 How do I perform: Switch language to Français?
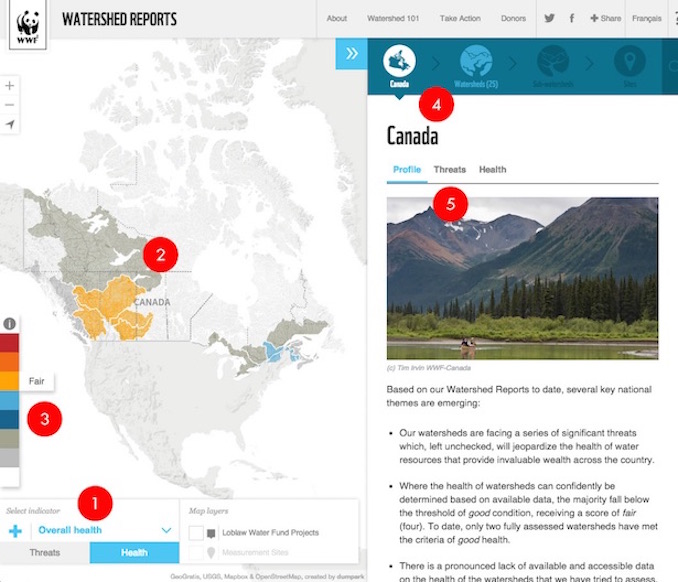pos(646,18)
